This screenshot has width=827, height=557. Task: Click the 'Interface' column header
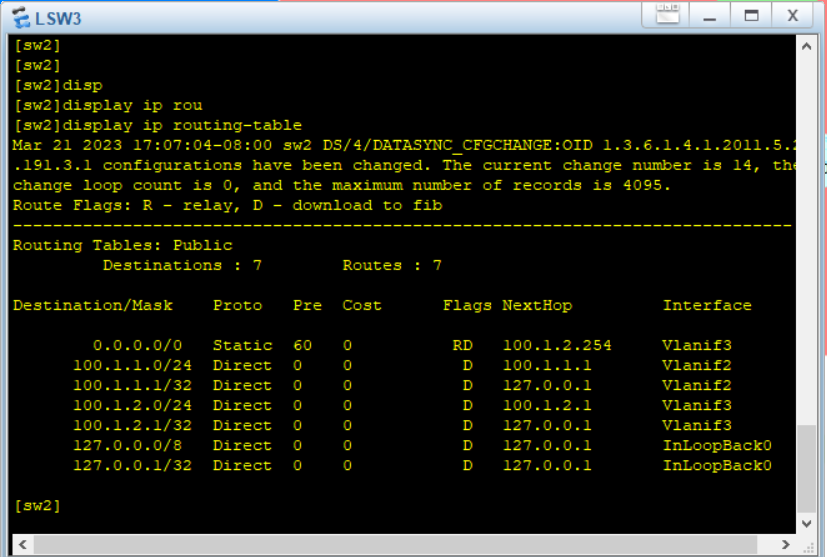pos(707,305)
